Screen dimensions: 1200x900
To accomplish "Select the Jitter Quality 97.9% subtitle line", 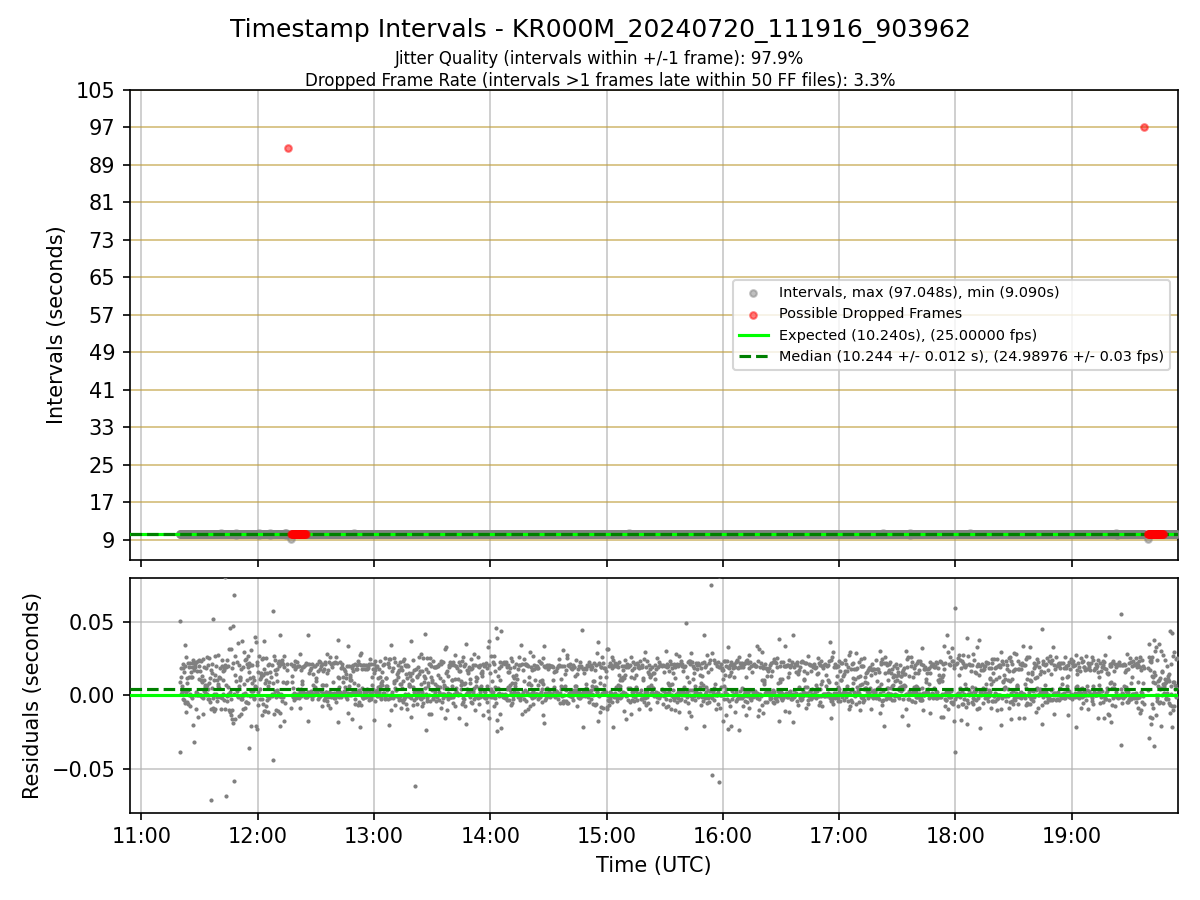I will point(599,59).
